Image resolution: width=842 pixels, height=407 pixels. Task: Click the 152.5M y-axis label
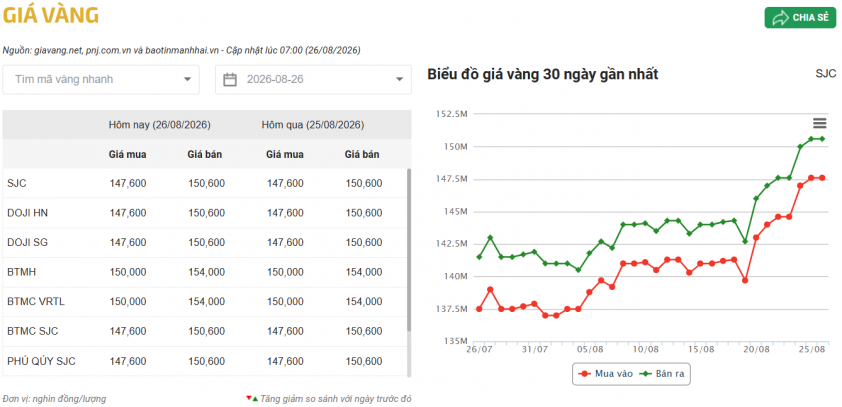coord(451,114)
